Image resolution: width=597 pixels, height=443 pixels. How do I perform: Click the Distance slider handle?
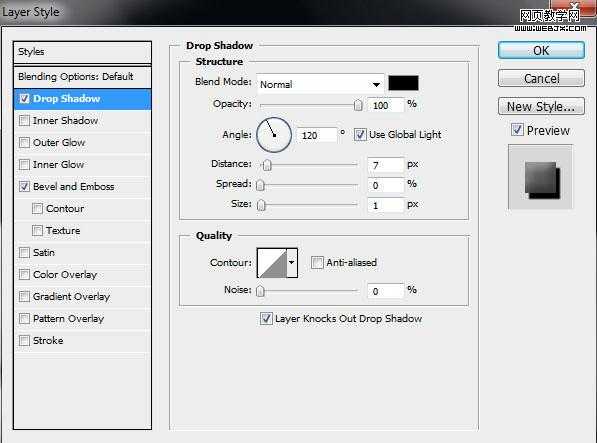coord(267,165)
